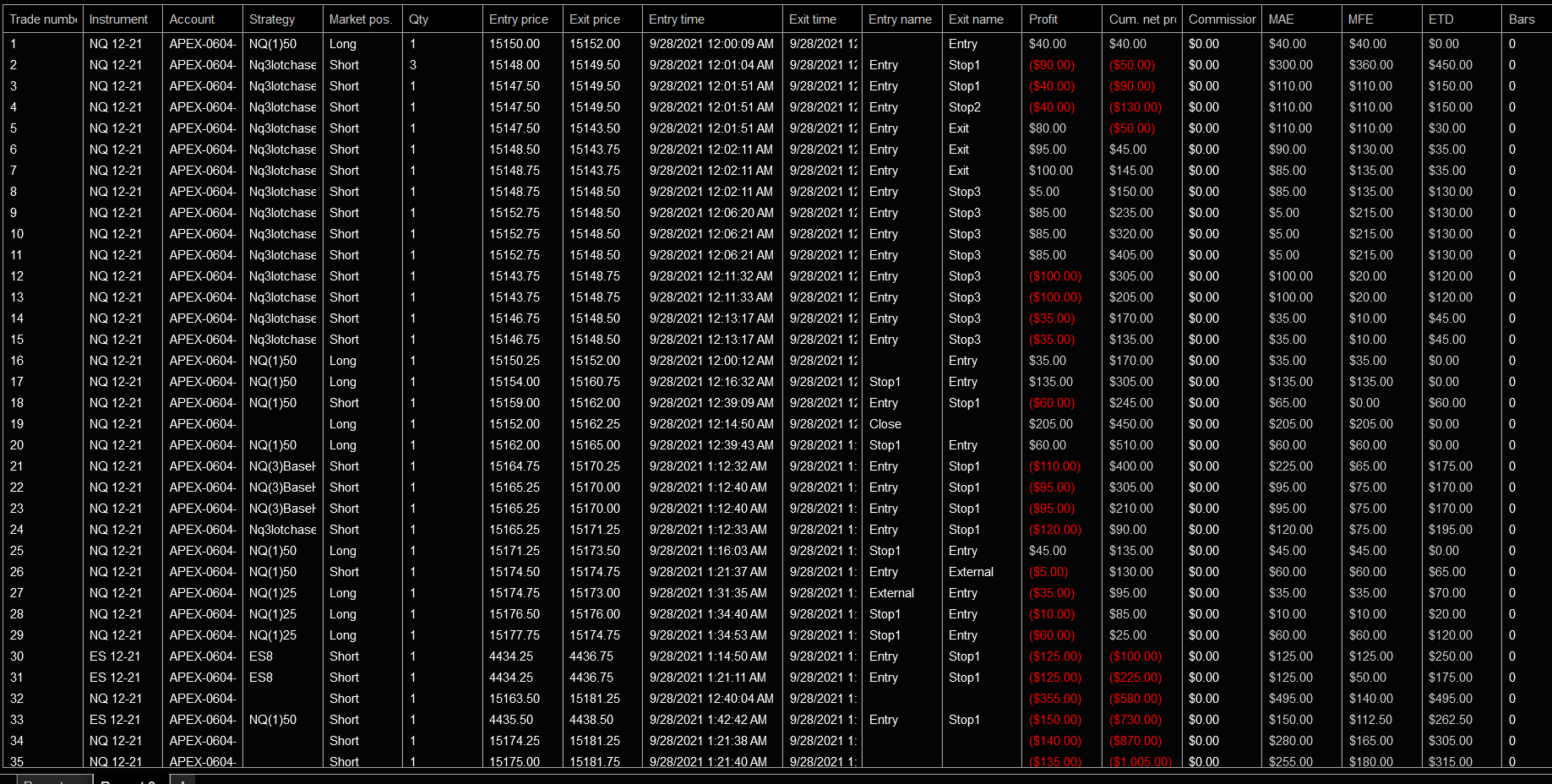Click the Qty column header

[443, 19]
